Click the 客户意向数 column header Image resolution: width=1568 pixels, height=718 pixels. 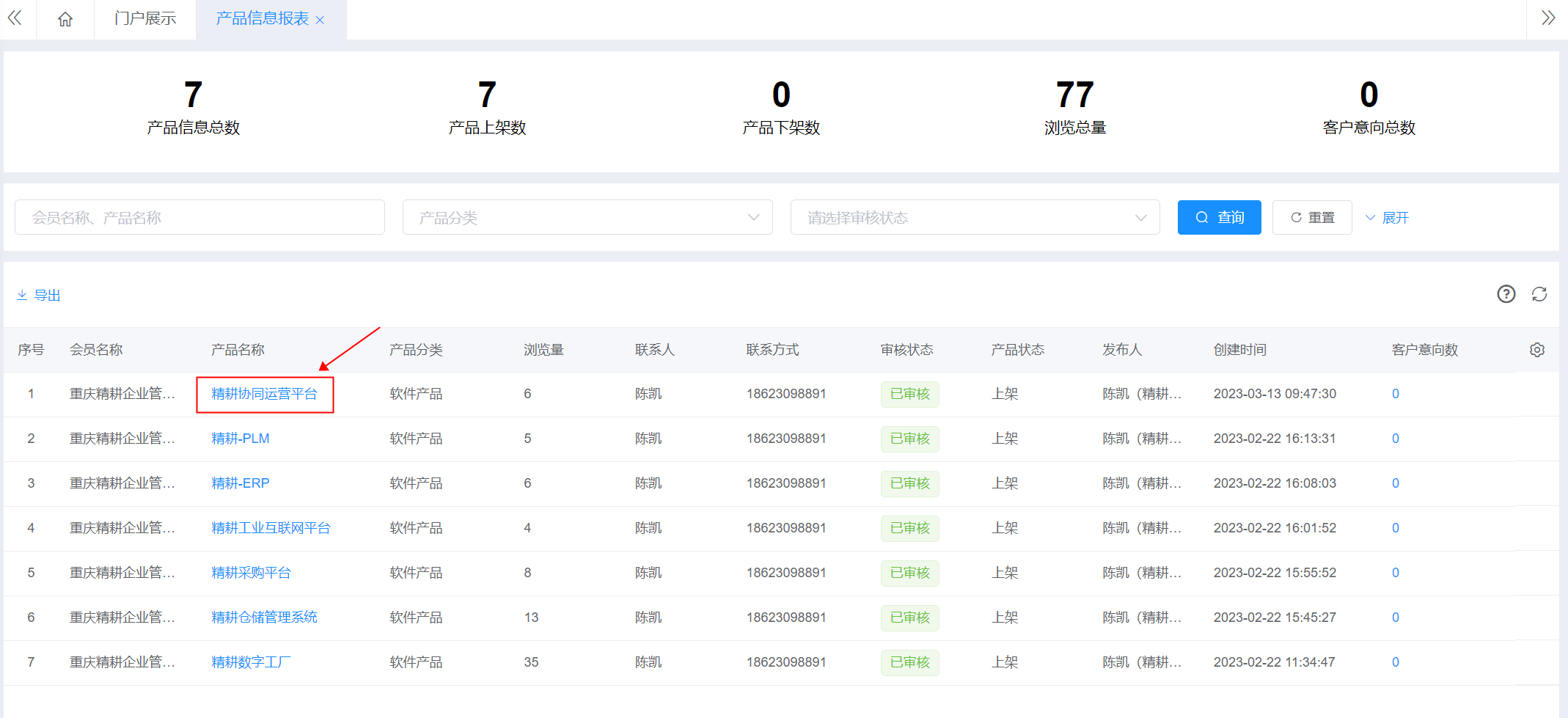1425,350
